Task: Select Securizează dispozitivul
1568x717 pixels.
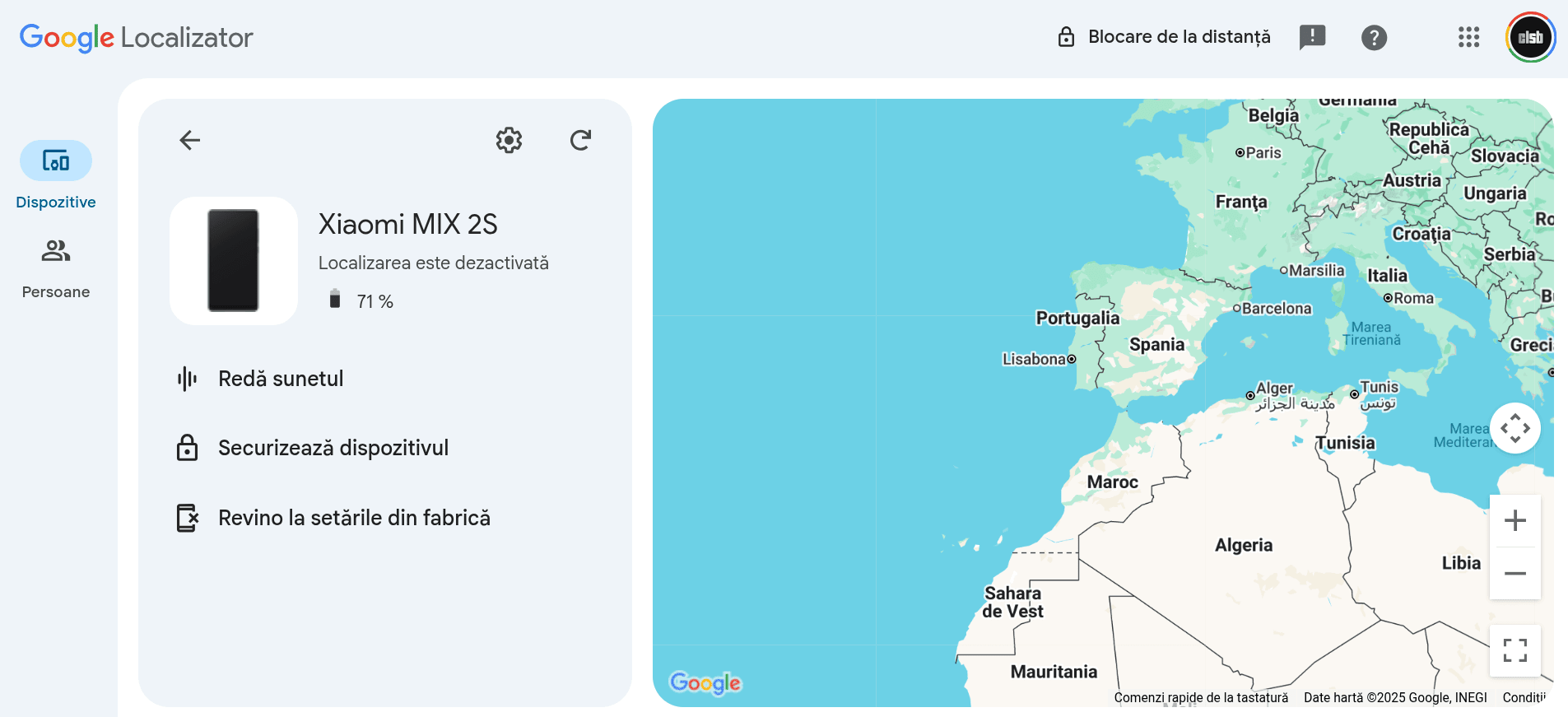Action: [333, 448]
